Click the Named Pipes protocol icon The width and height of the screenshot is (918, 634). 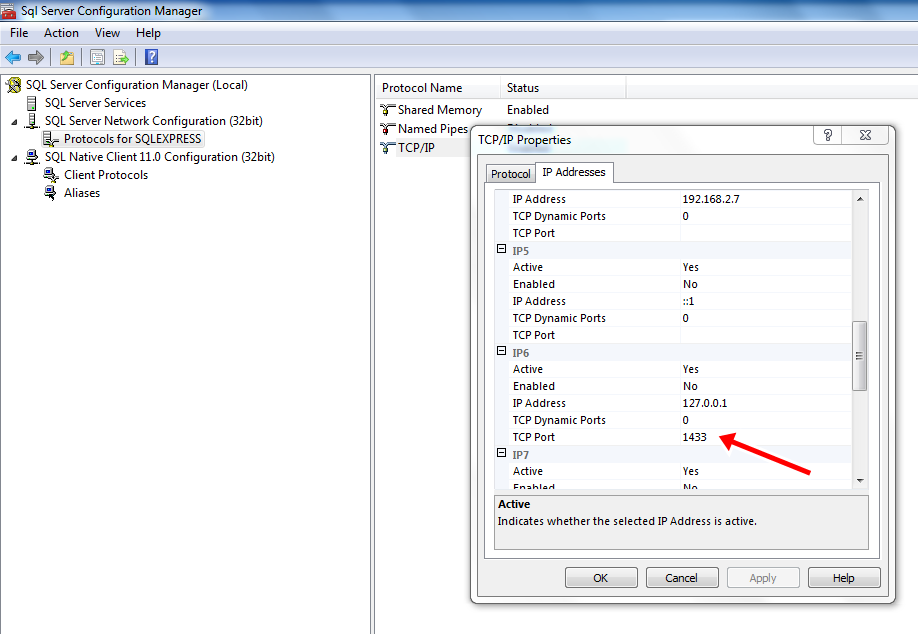388,128
